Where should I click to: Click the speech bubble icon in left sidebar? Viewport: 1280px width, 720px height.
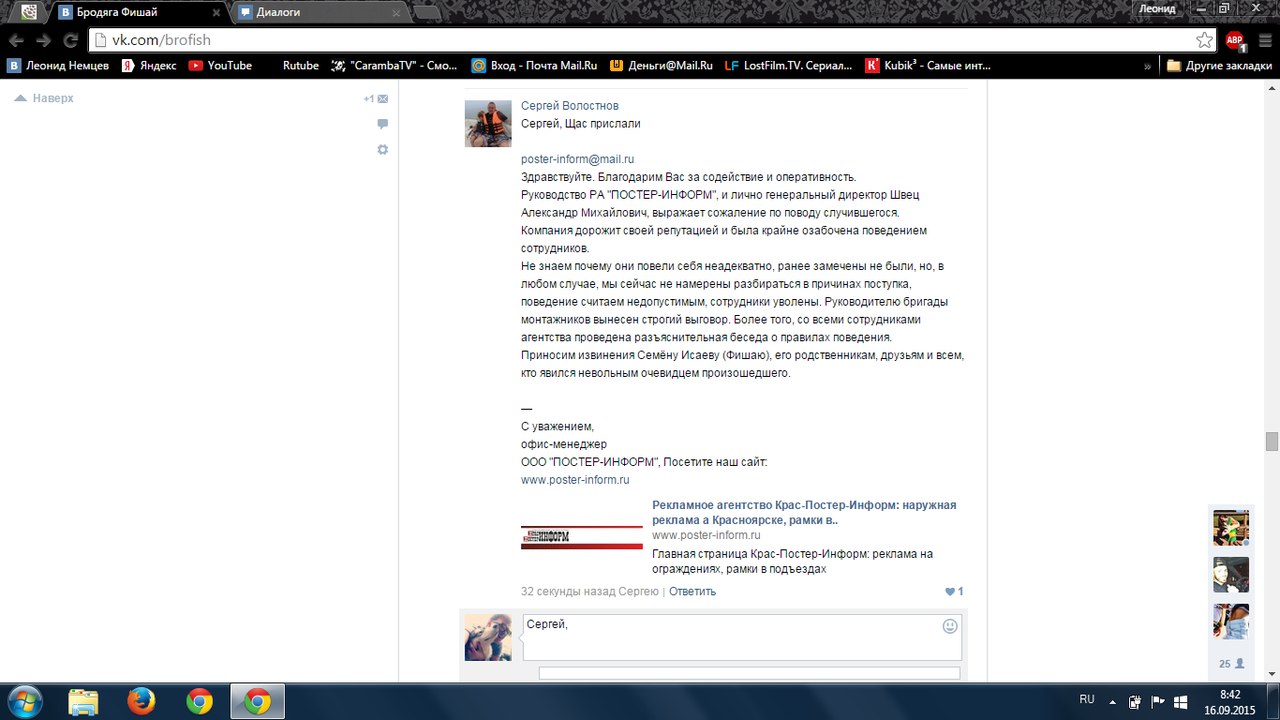click(382, 124)
